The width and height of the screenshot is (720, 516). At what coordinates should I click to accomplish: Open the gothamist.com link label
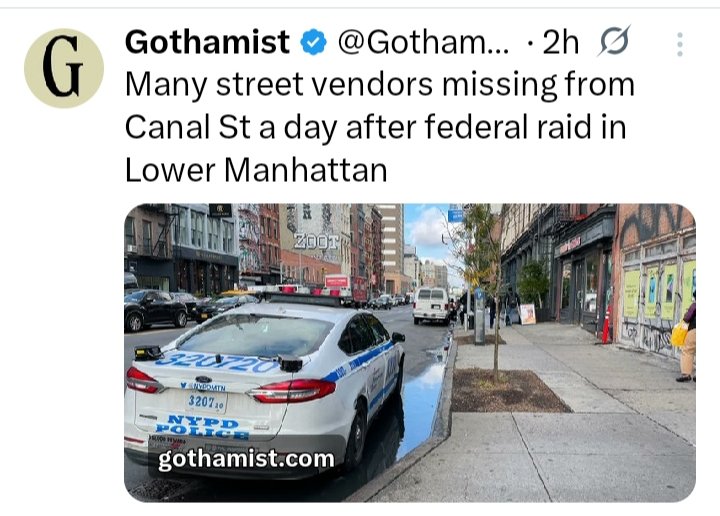[246, 459]
